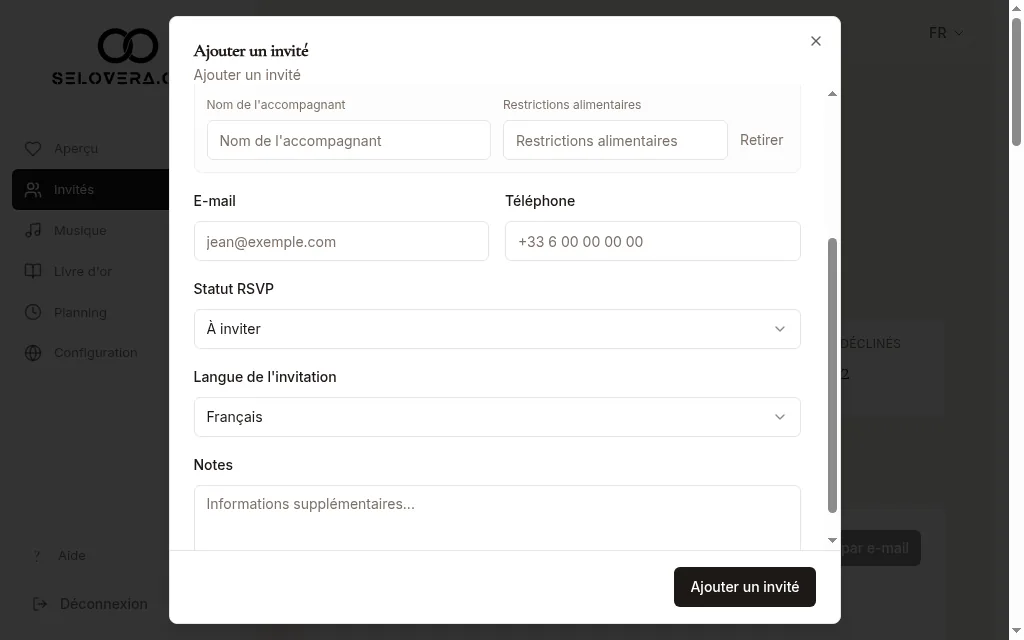Click the page scrollbar thumb at far right
This screenshot has width=1024, height=640.
(1016, 82)
